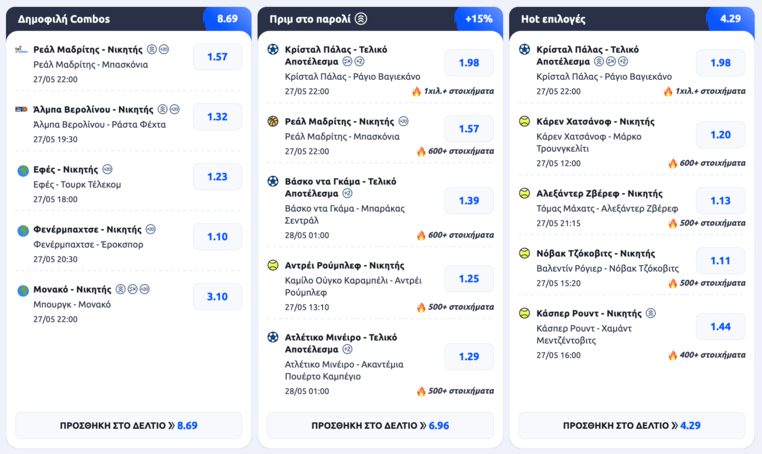Click globe icon beside Μονακό - Νικητής
Screen dimensions: 762x454
pyautogui.click(x=23, y=291)
